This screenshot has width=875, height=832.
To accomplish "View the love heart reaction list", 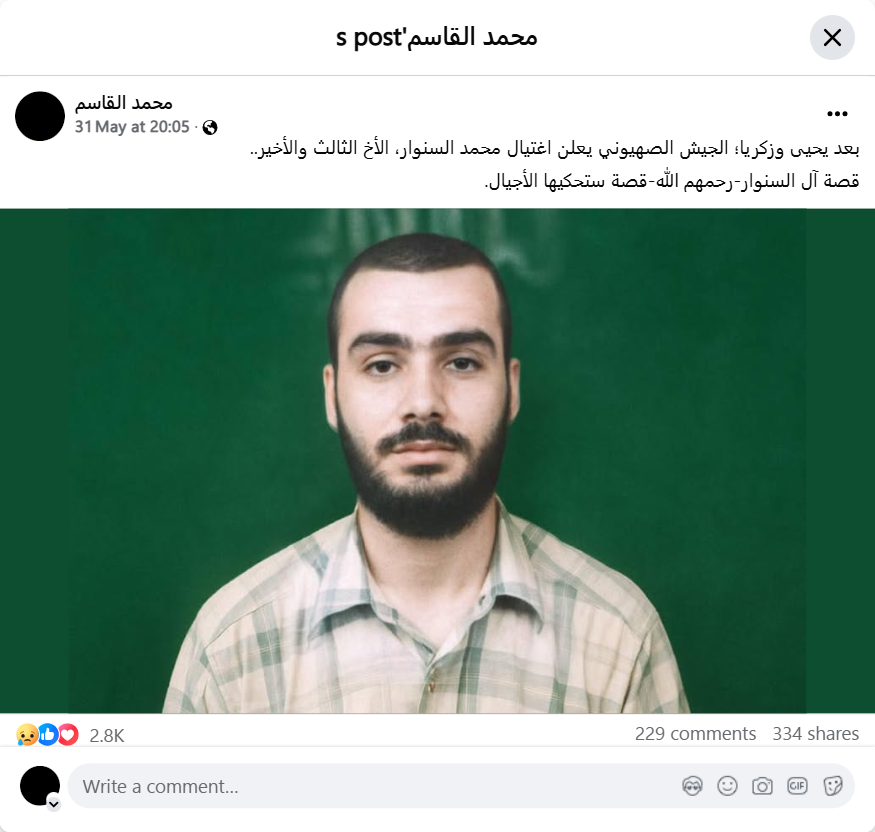I will (68, 734).
